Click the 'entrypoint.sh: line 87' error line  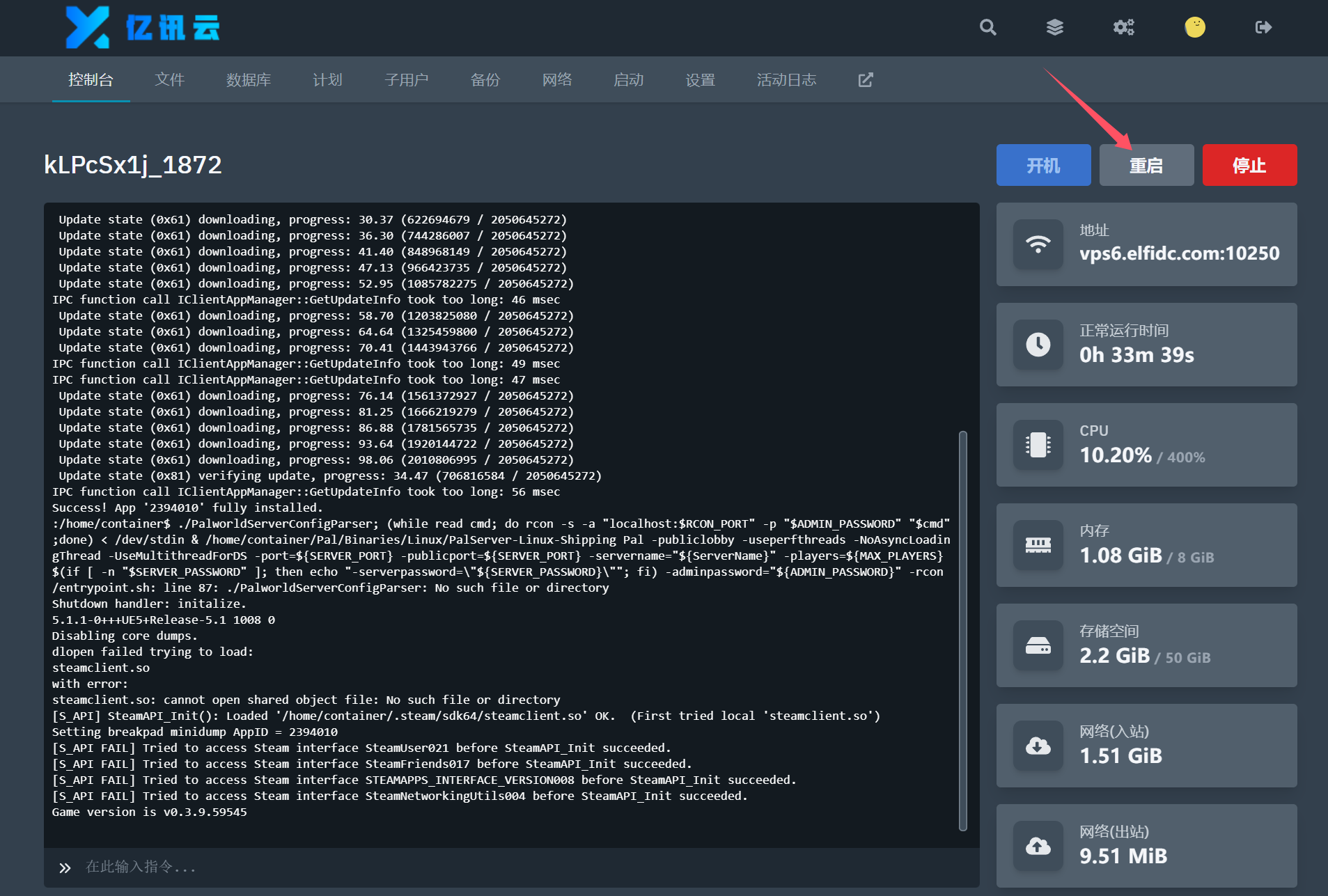coord(330,588)
